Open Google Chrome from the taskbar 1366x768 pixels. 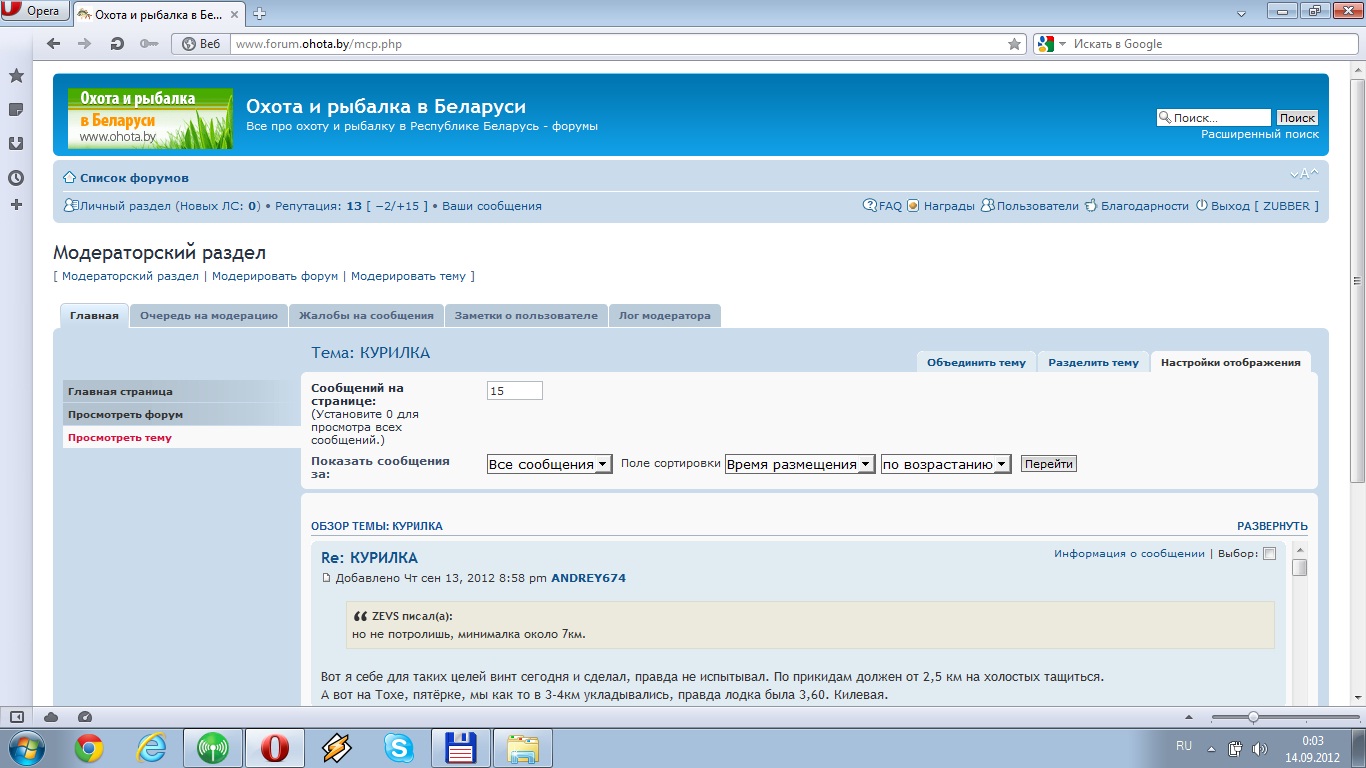pos(89,748)
